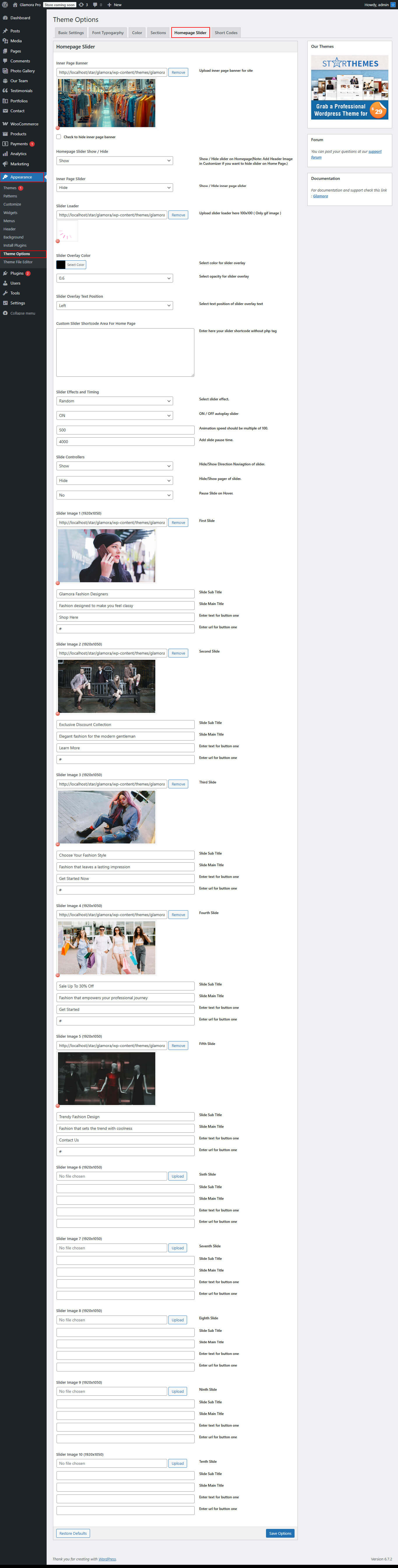This screenshot has height=1568, width=398.
Task: Click the Collapse menu arrow icon
Action: point(5,313)
